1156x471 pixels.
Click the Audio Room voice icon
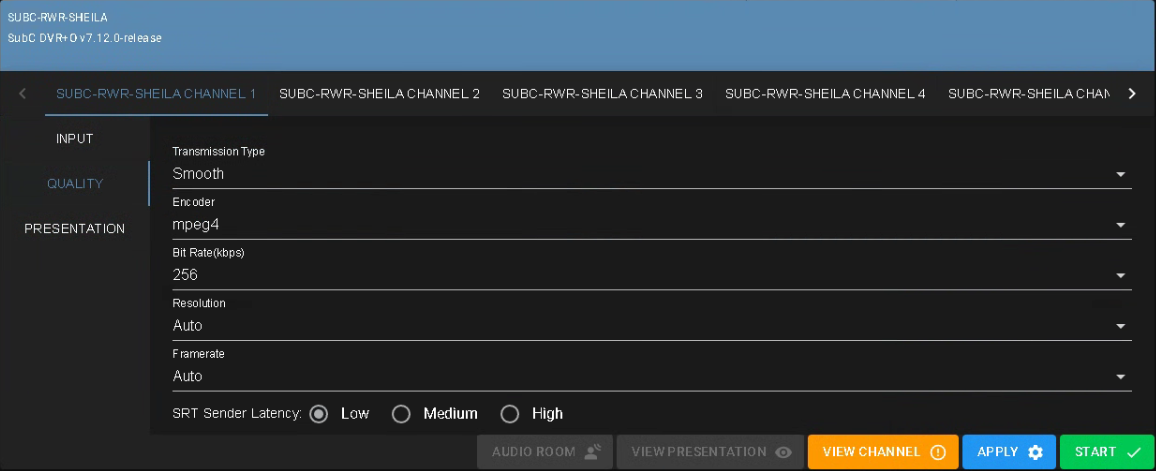pos(593,452)
